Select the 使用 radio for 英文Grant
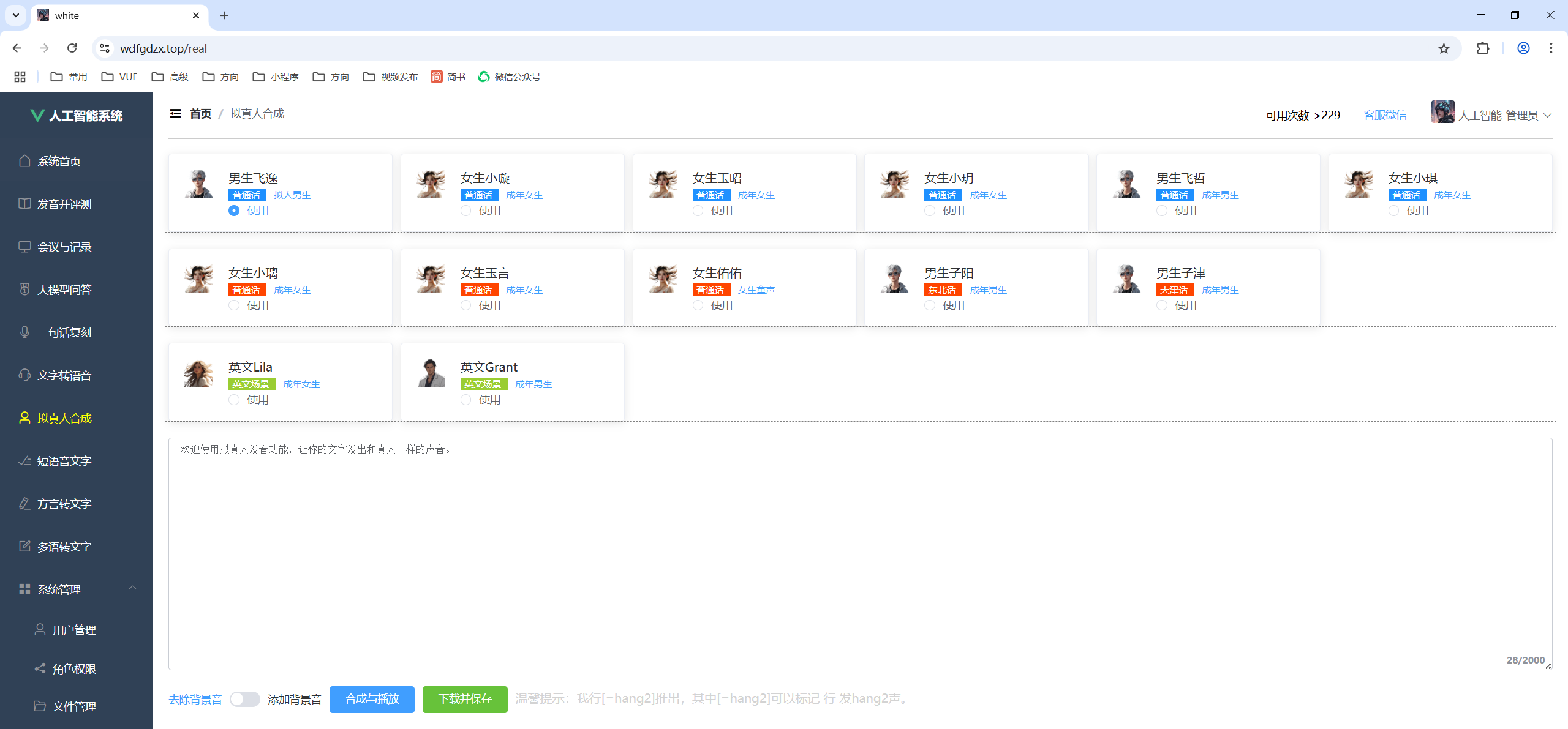Screen dimensions: 1568x729 [466, 400]
